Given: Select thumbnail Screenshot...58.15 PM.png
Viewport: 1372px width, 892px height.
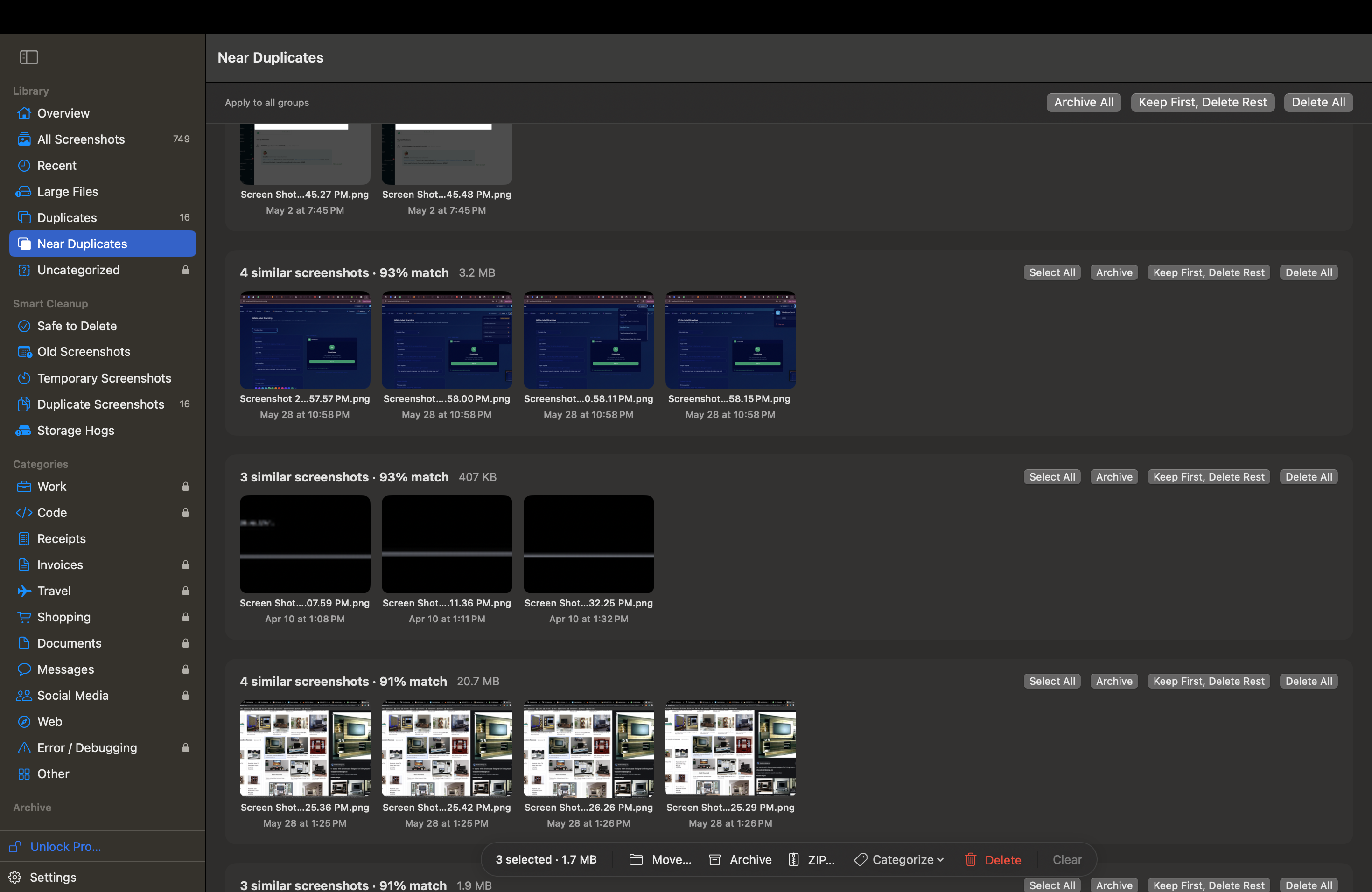Looking at the screenshot, I should pos(730,340).
